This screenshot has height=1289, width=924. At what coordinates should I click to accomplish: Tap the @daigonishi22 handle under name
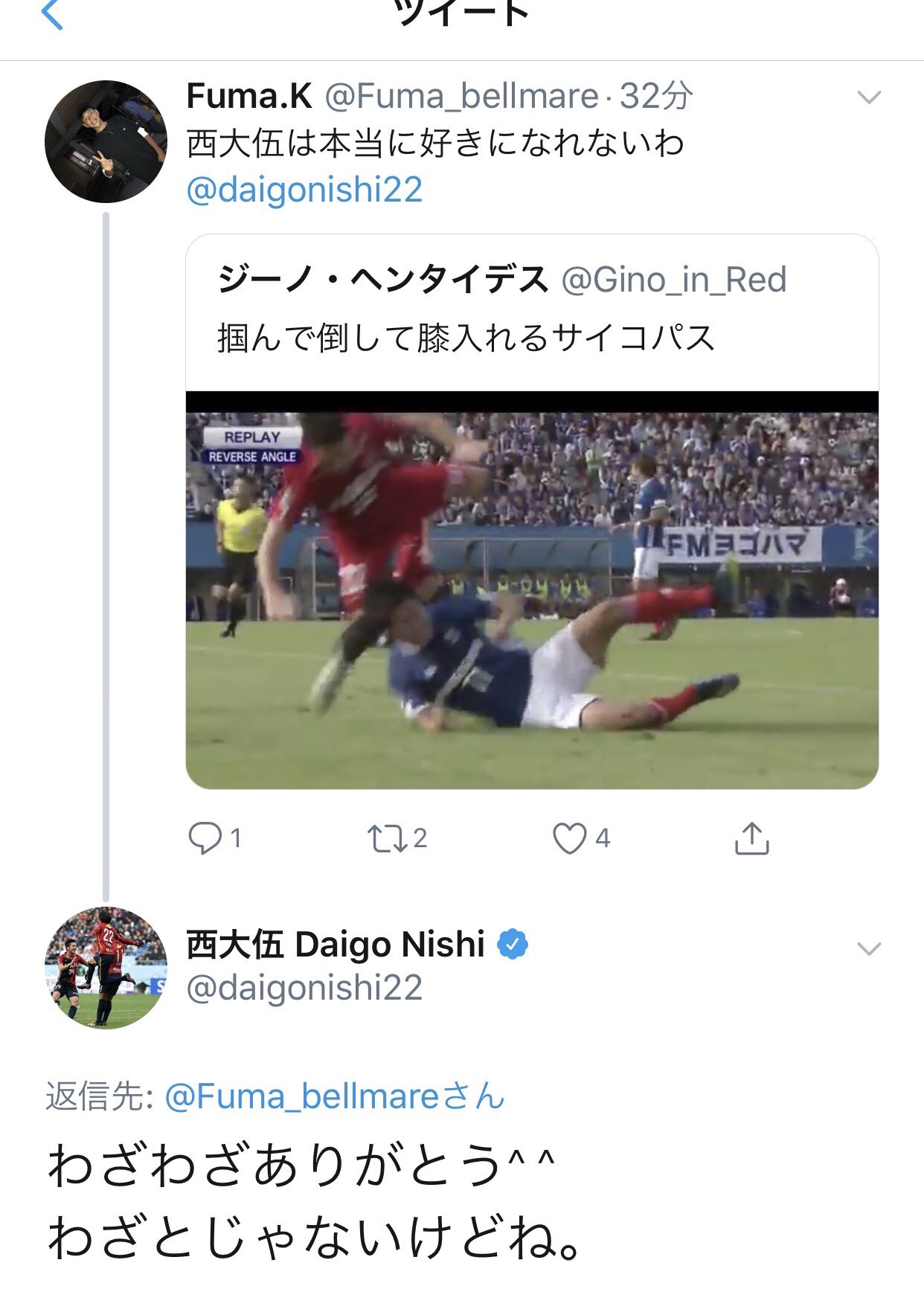[304, 988]
